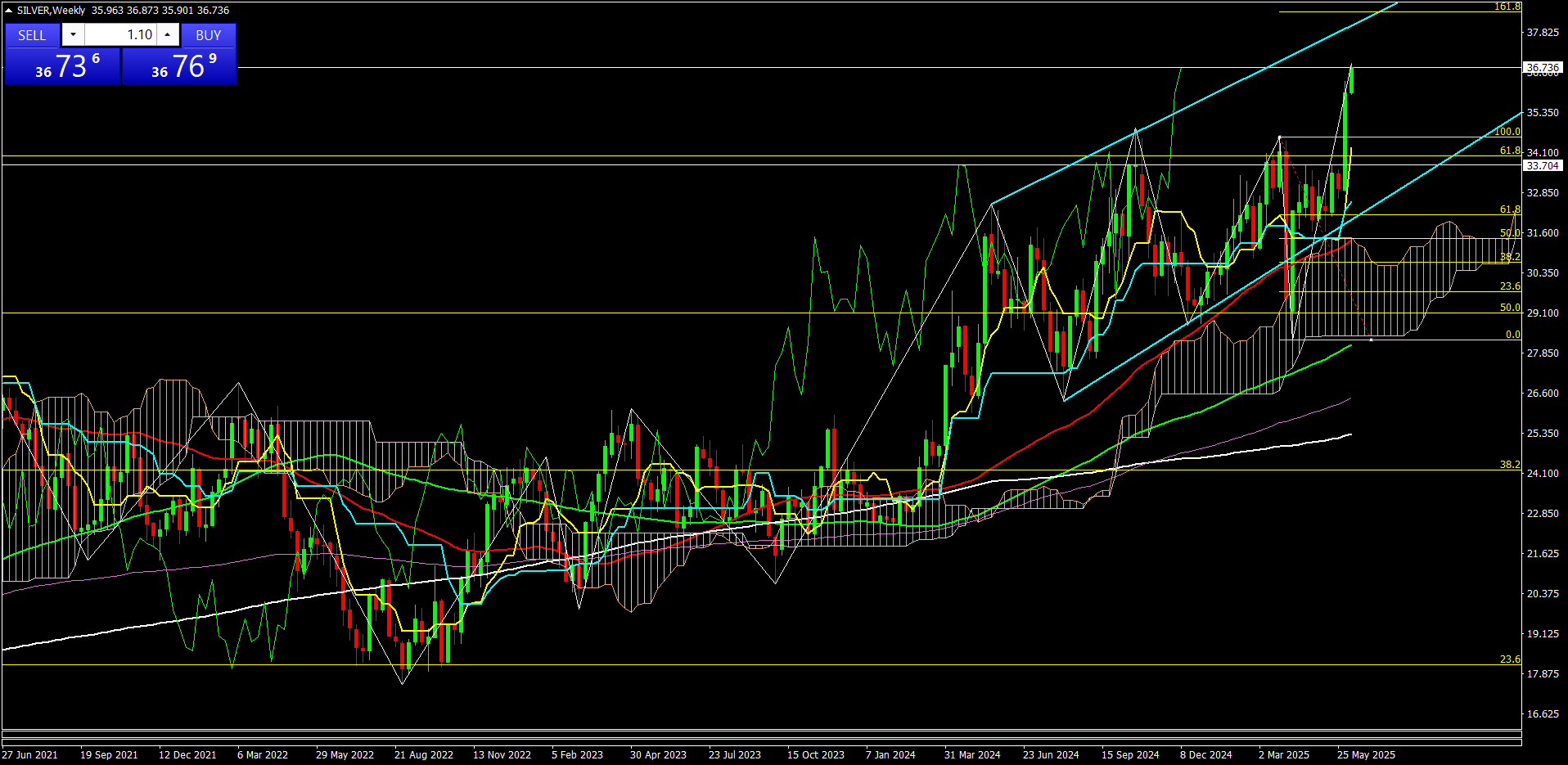Collapse the one-click trading panel triangle
The height and width of the screenshot is (765, 1568).
pos(8,11)
